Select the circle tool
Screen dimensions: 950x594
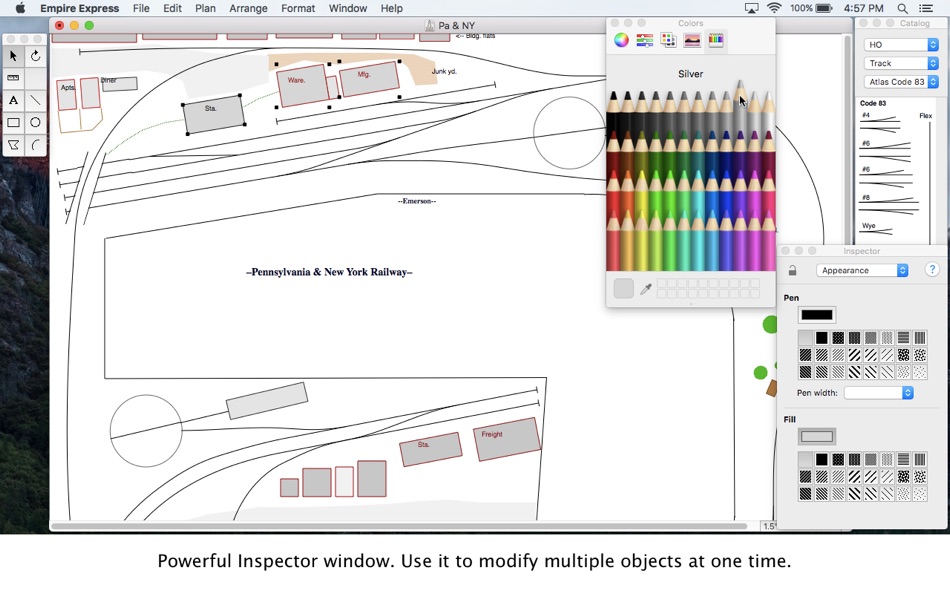pos(36,122)
